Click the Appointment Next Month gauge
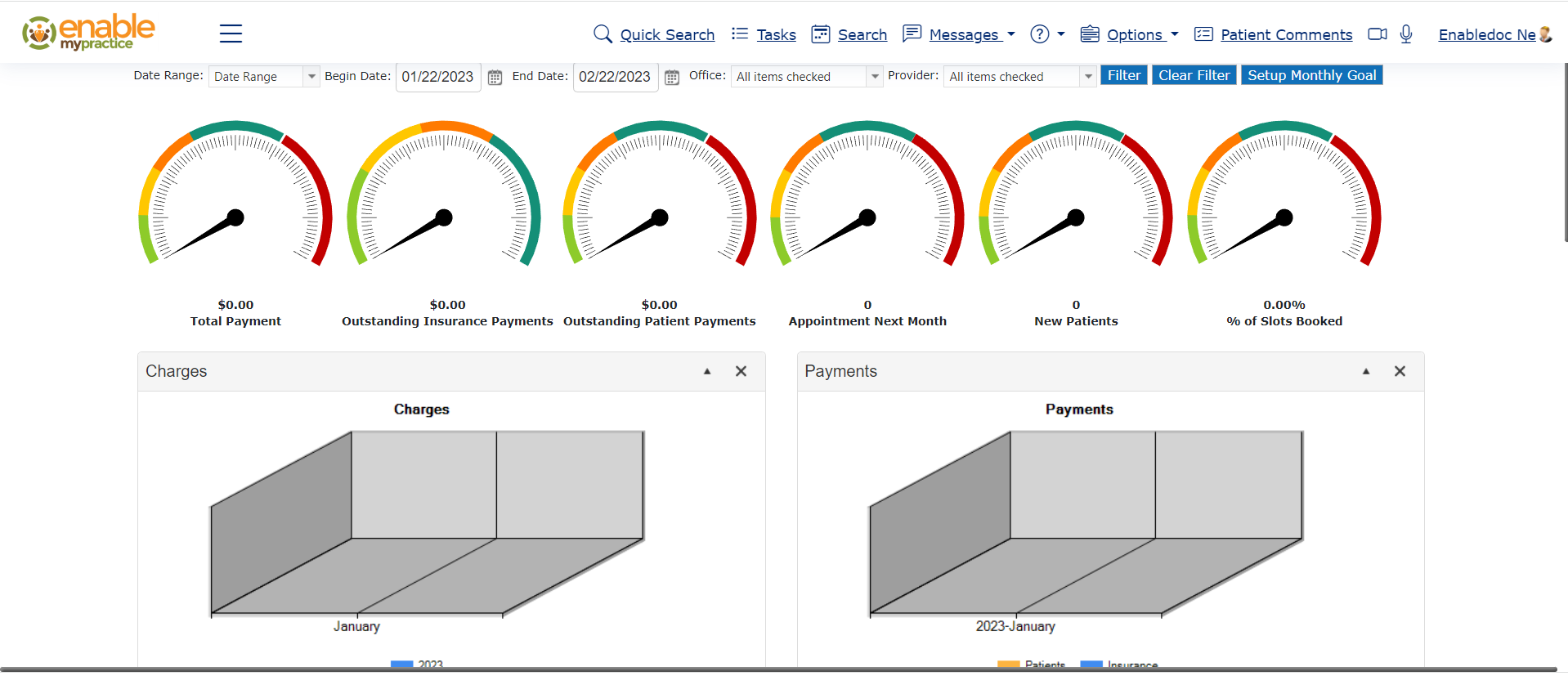1568x676 pixels. click(867, 194)
